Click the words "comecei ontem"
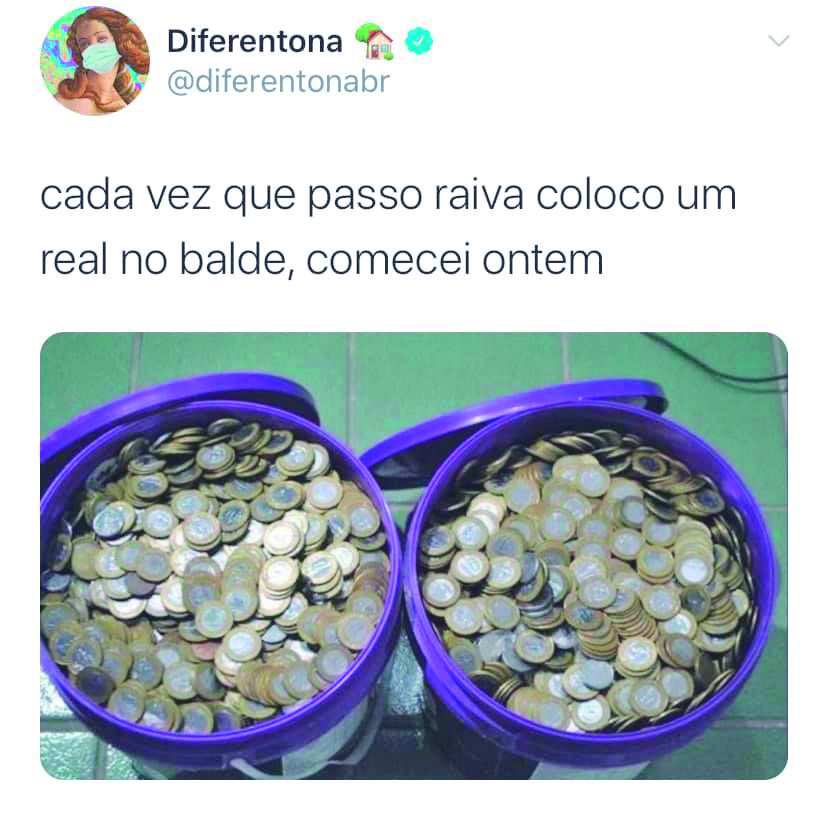The height and width of the screenshot is (822, 828). [x=455, y=259]
